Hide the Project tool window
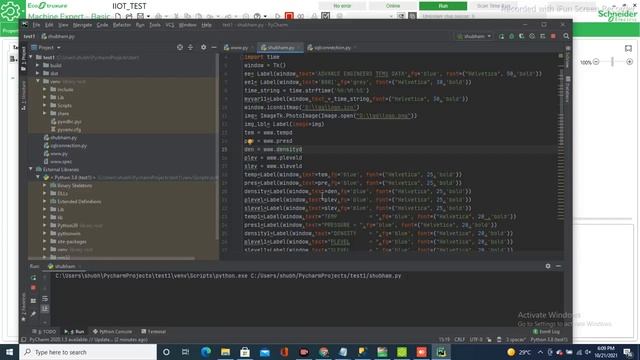Image resolution: width=640 pixels, height=360 pixels. [x=214, y=47]
